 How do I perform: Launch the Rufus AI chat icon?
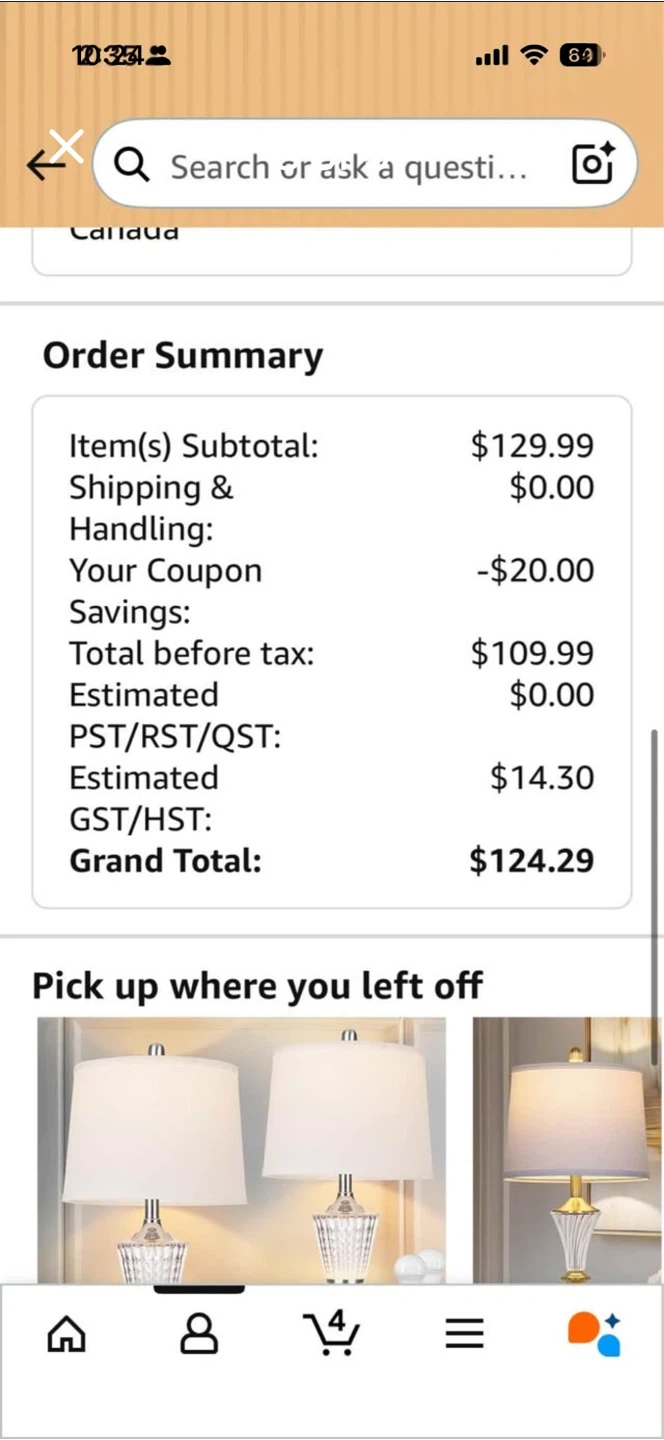tap(595, 1334)
